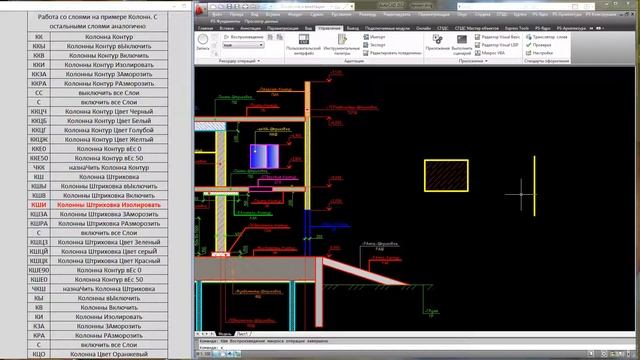This screenshot has height=360, width=640.
Task: Click the Проверка standards check
Action: [x=538, y=45]
